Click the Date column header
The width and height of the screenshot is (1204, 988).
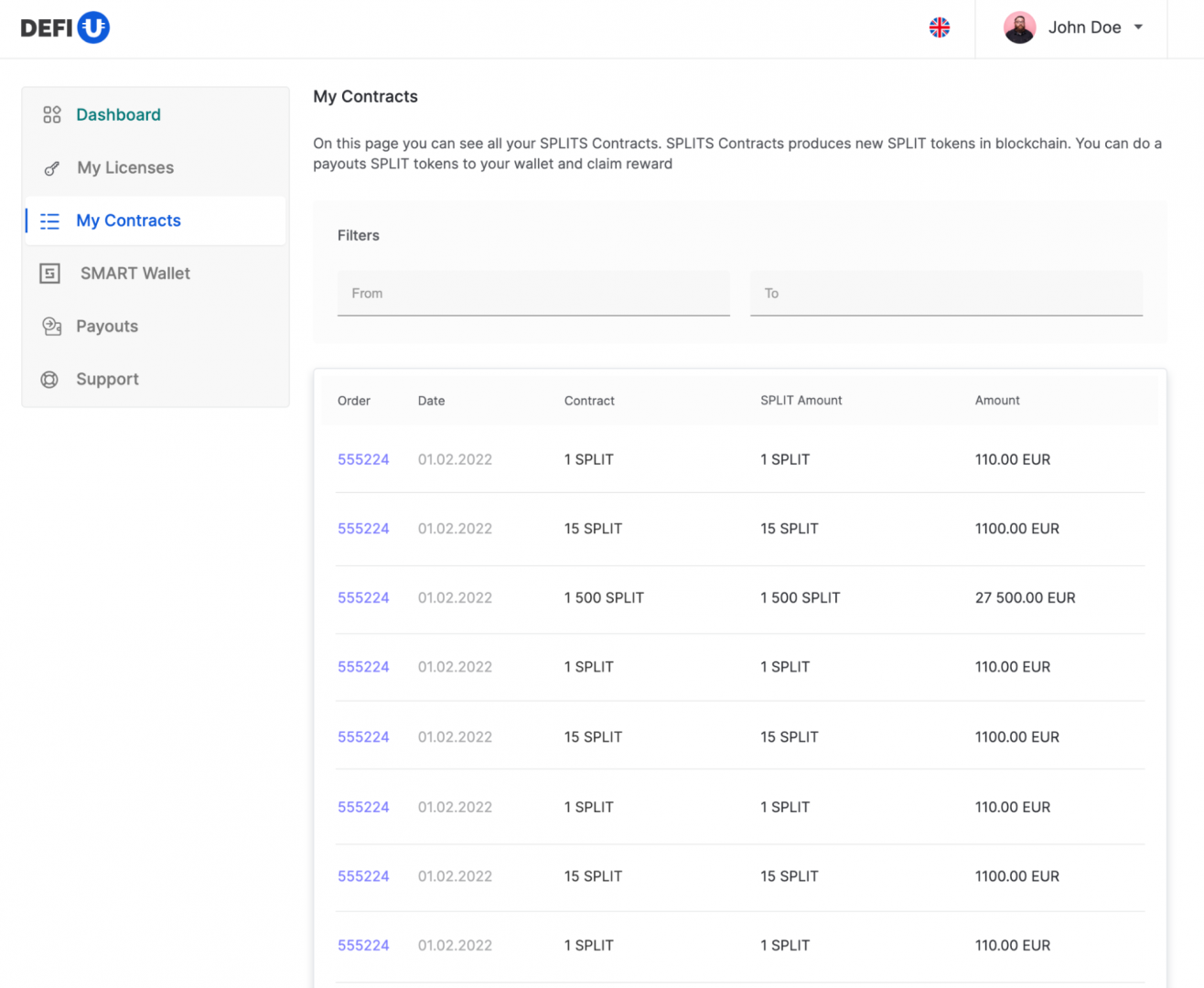431,401
